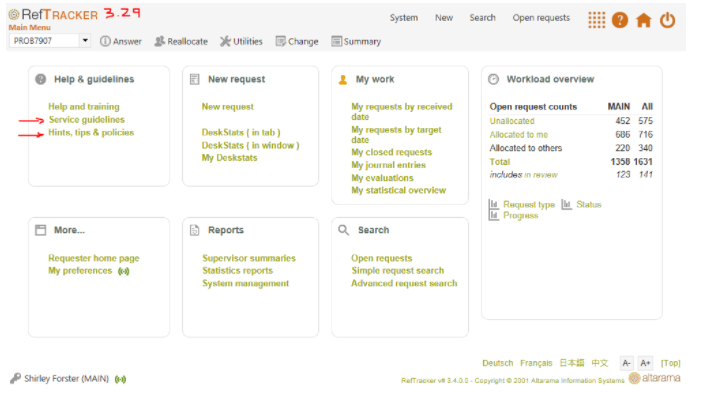The width and height of the screenshot is (704, 397).
Task: Open My requests by received date
Action: (402, 111)
